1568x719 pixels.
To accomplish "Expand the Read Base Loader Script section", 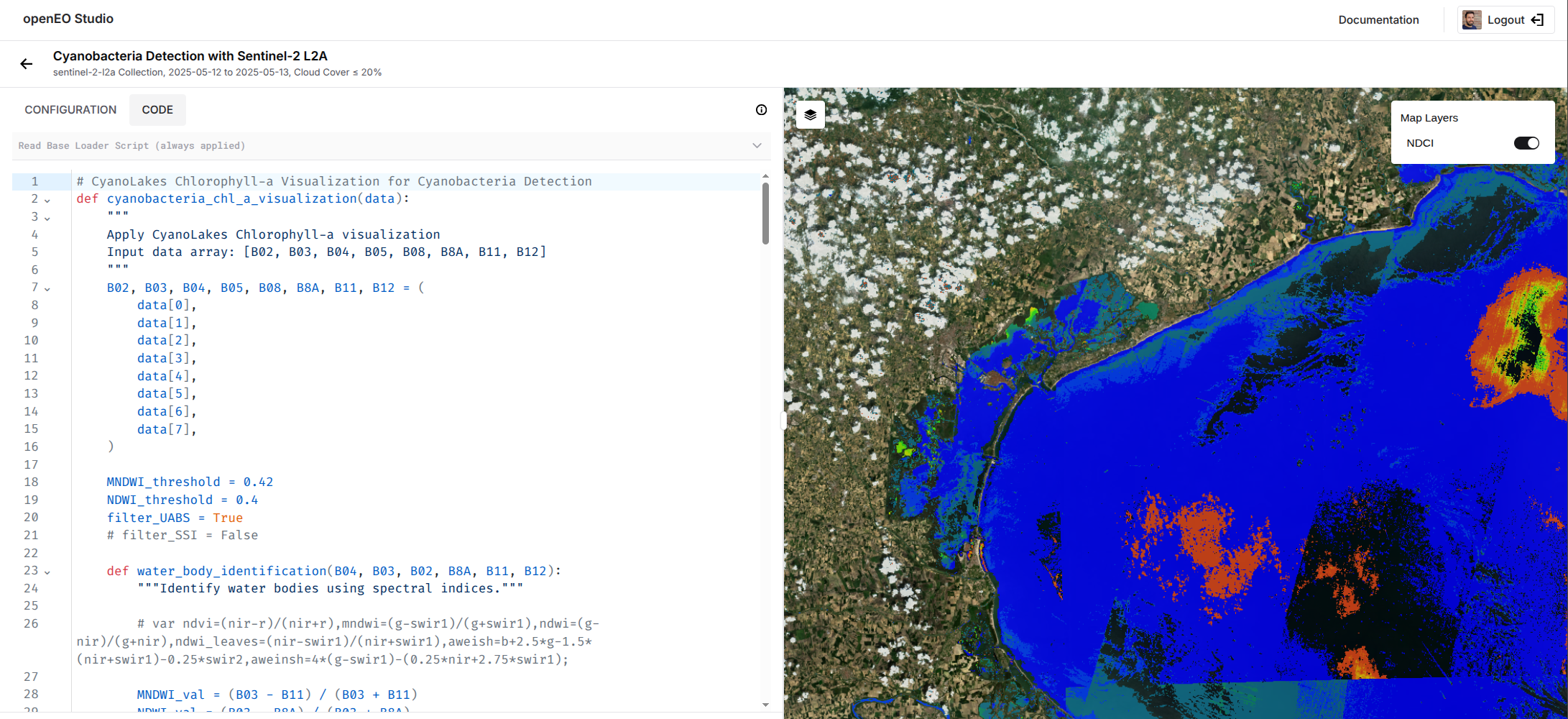I will tap(756, 145).
